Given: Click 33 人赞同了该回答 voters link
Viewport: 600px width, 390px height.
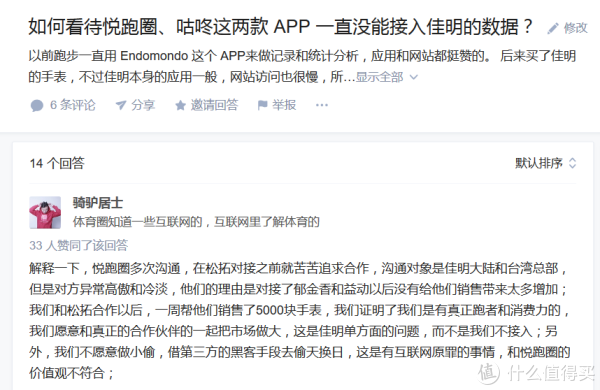Looking at the screenshot, I should (78, 245).
